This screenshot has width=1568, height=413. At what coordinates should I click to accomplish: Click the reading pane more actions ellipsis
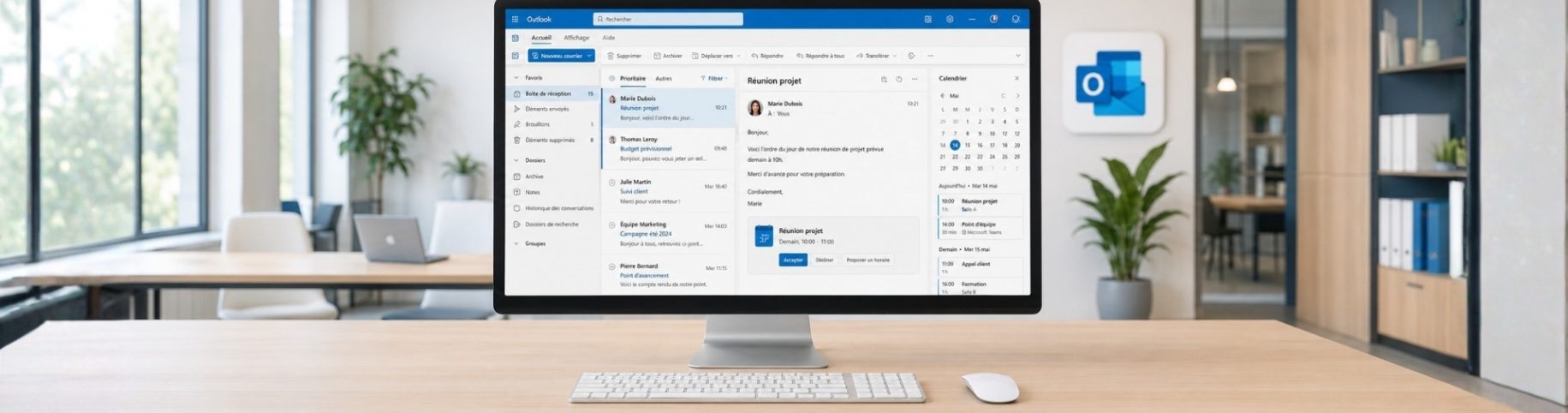point(915,80)
